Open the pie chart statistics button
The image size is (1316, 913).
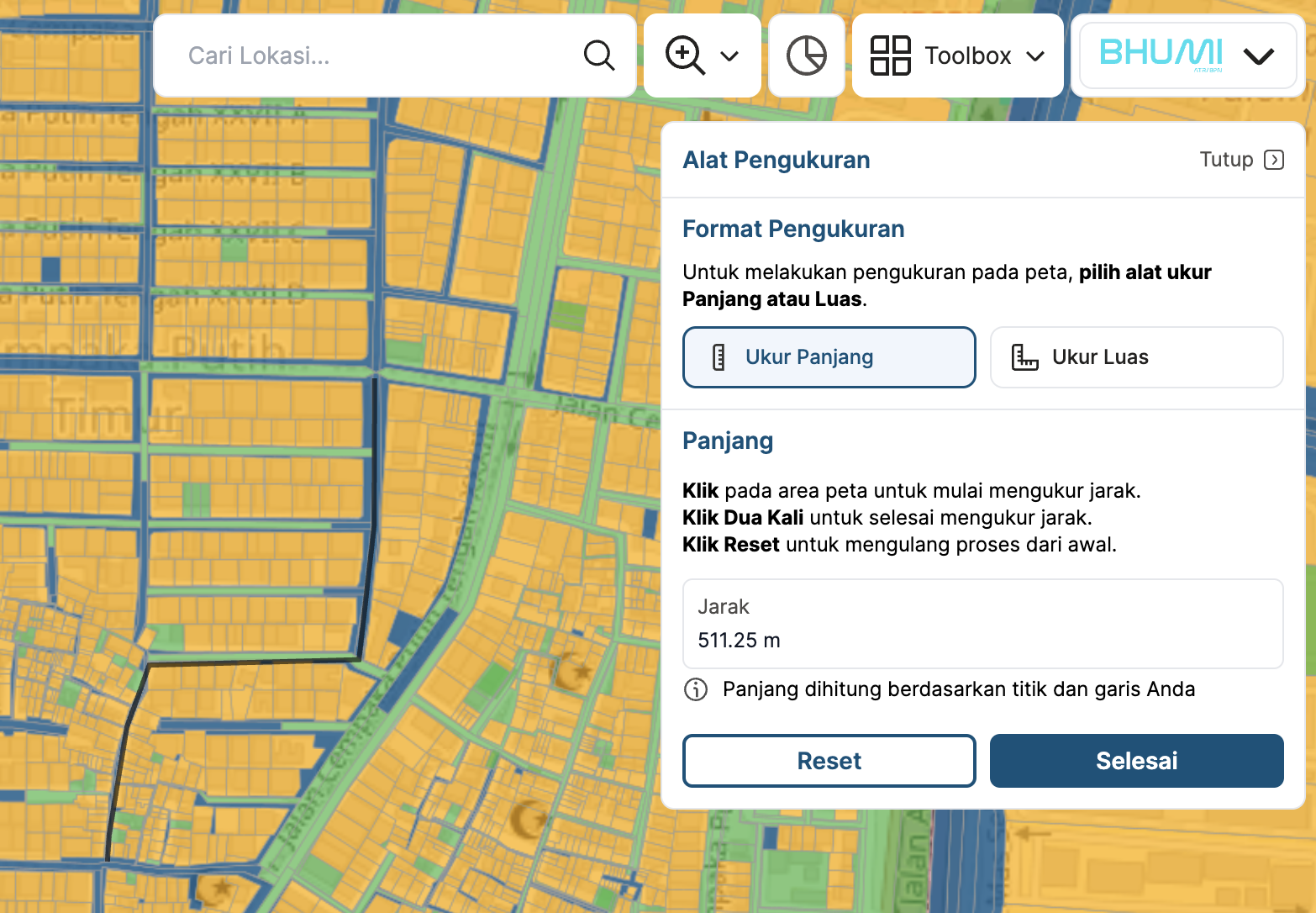[x=807, y=55]
